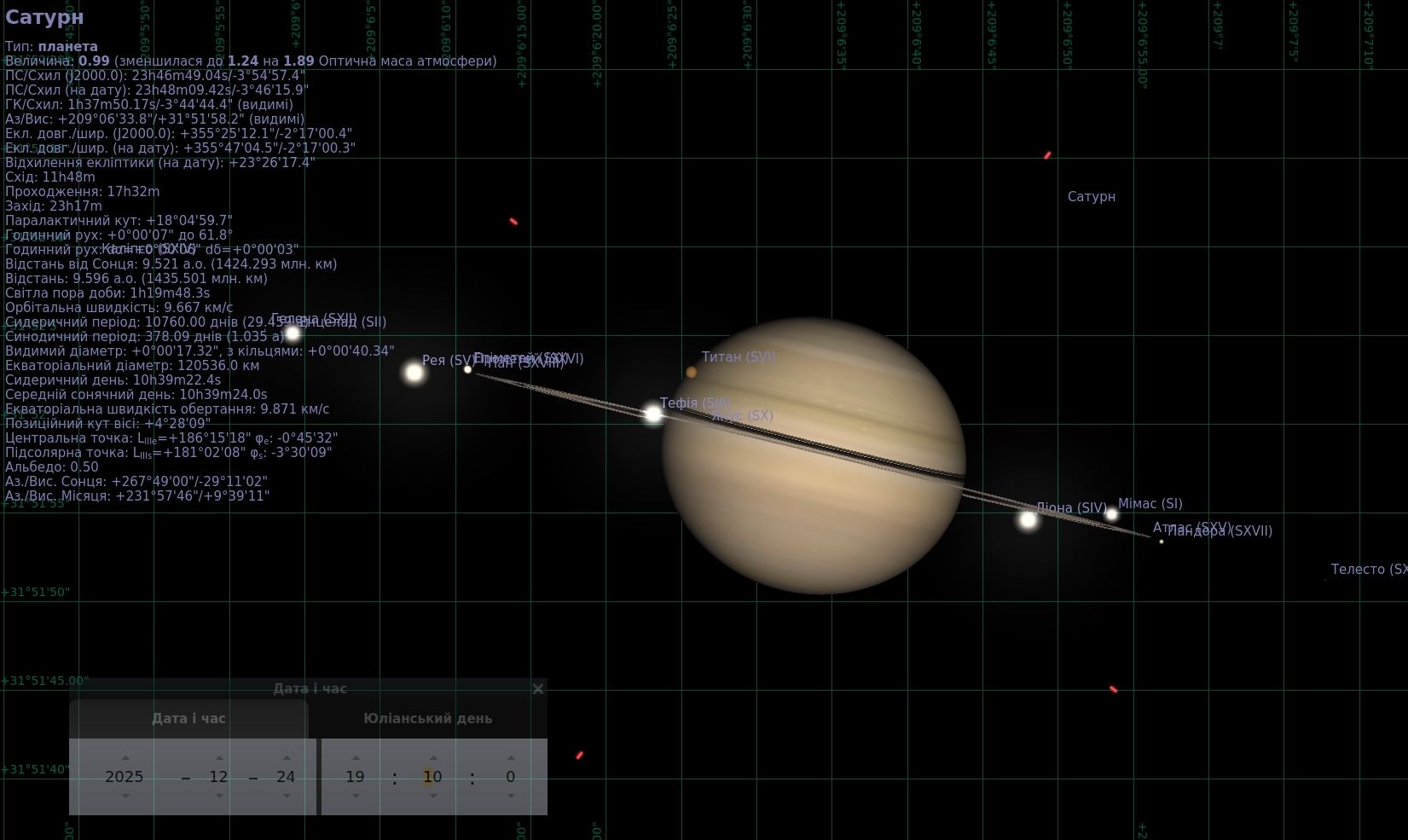Increase the seconds with the up arrow
The height and width of the screenshot is (840, 1408).
coord(511,757)
